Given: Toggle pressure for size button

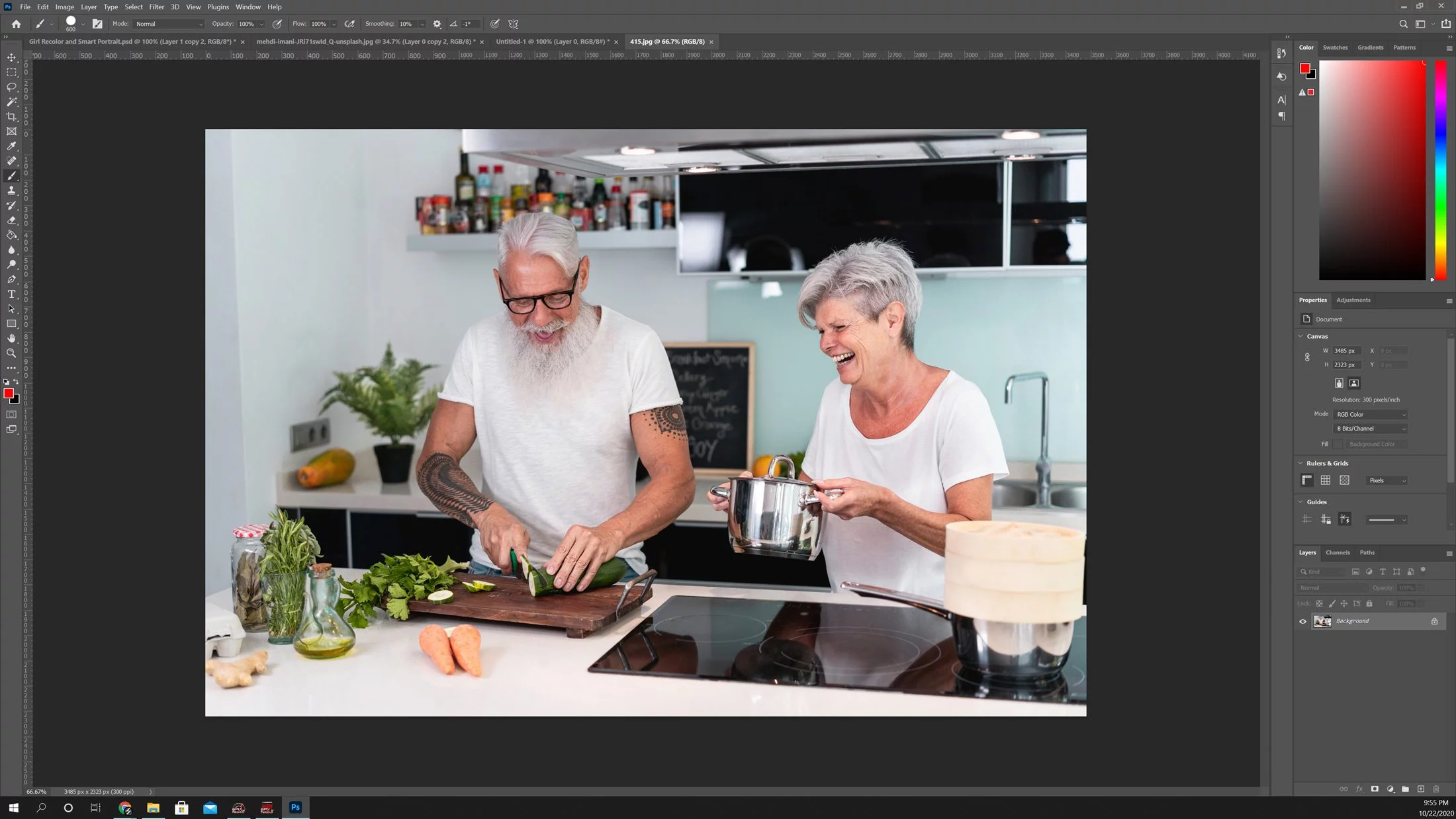Looking at the screenshot, I should (494, 24).
